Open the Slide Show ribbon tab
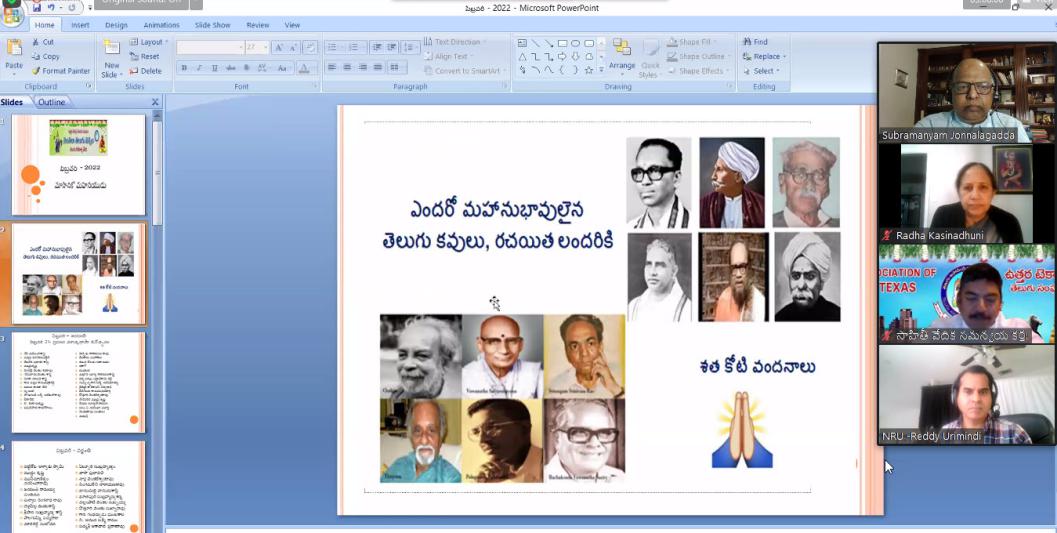 click(212, 25)
